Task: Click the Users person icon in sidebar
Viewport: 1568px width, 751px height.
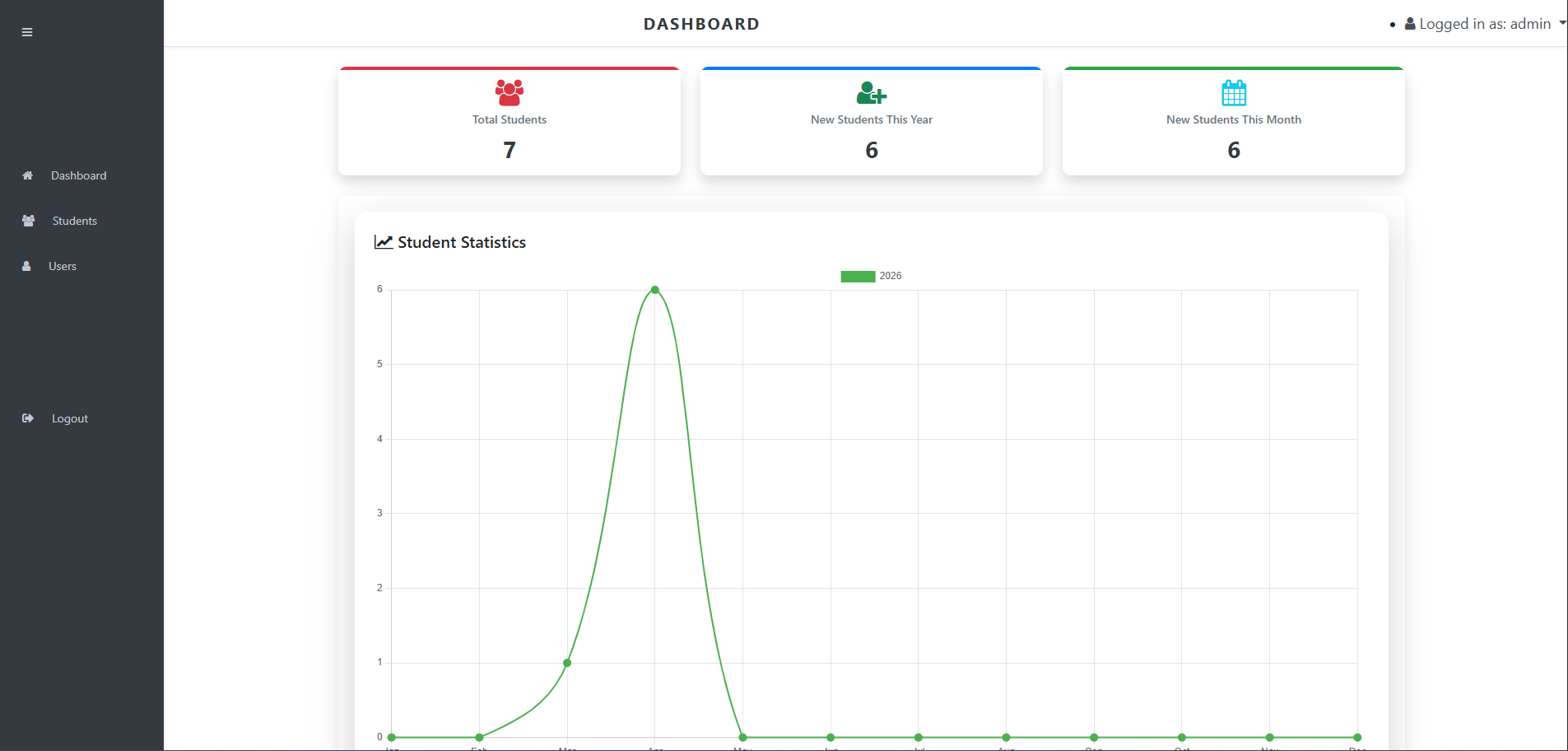Action: 26,266
